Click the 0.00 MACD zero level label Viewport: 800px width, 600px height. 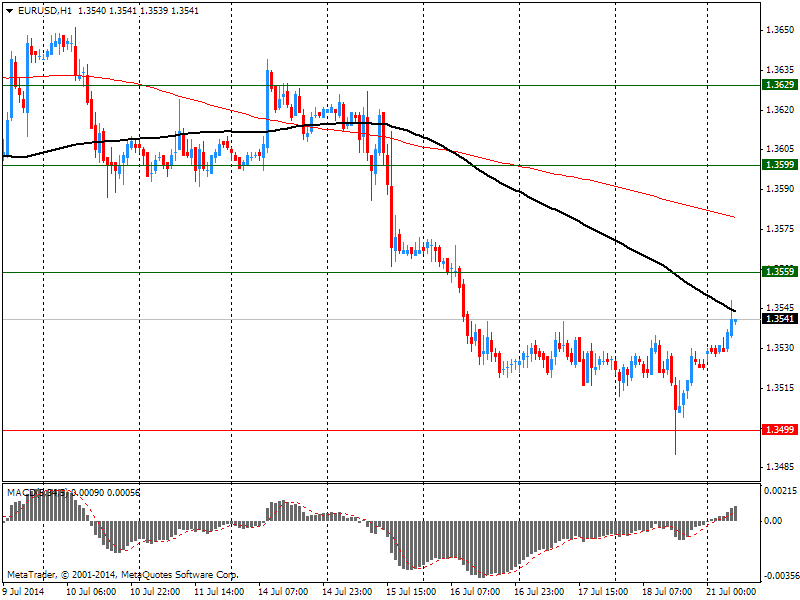tap(773, 521)
